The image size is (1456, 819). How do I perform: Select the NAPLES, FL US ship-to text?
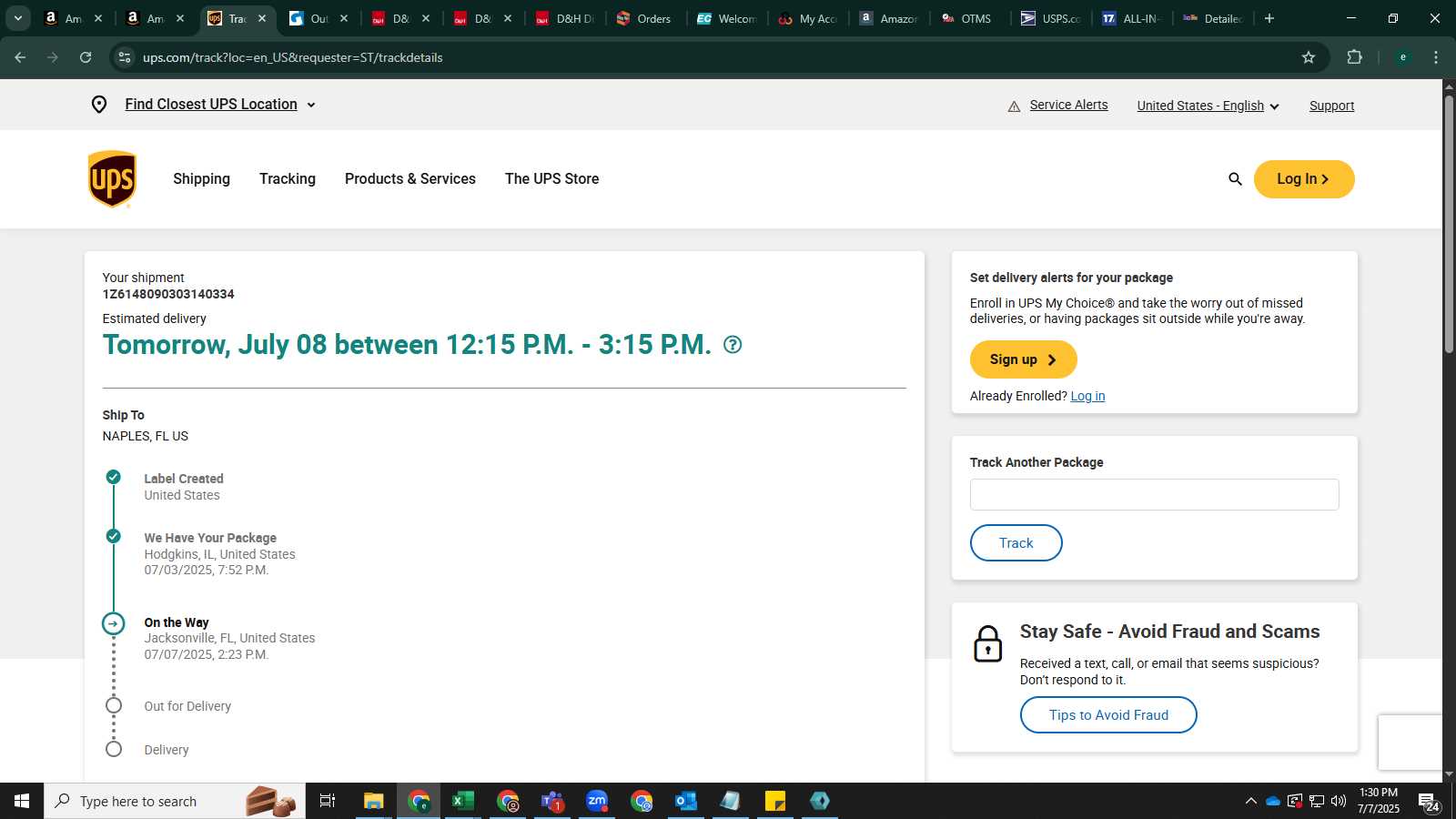coord(146,436)
